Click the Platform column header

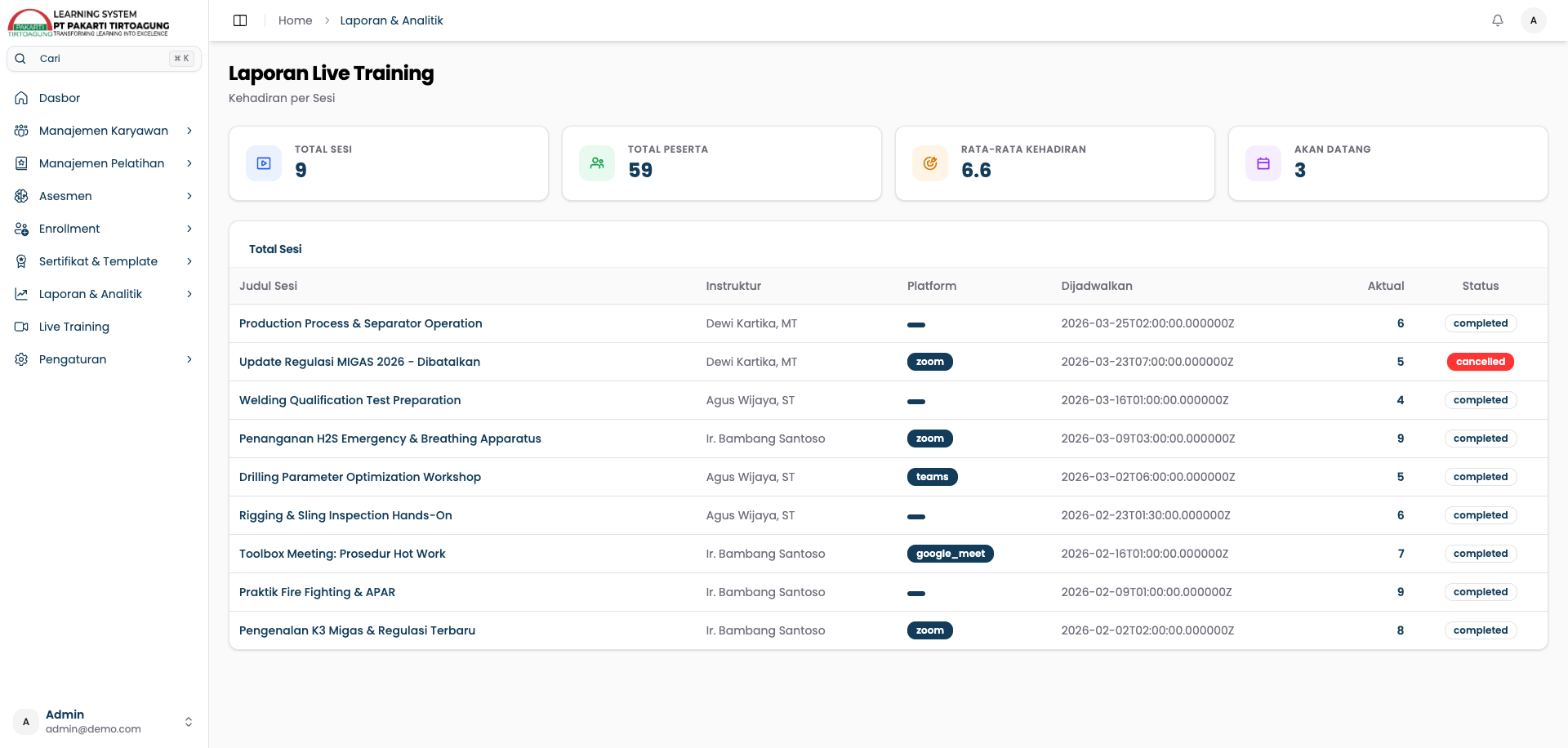932,286
